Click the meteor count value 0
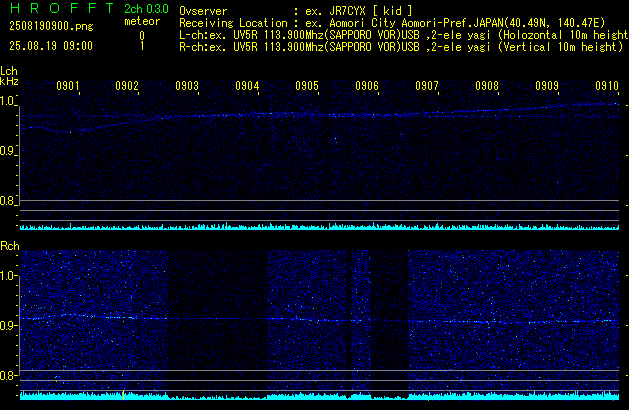This screenshot has height=410, width=629. click(142, 36)
